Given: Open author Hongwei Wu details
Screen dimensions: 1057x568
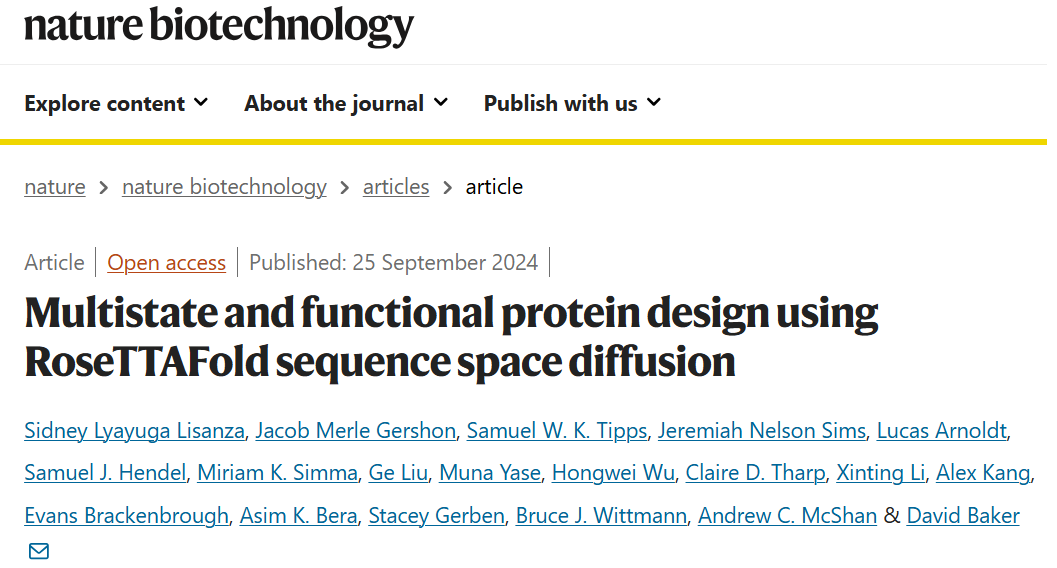Looking at the screenshot, I should pyautogui.click(x=613, y=473).
